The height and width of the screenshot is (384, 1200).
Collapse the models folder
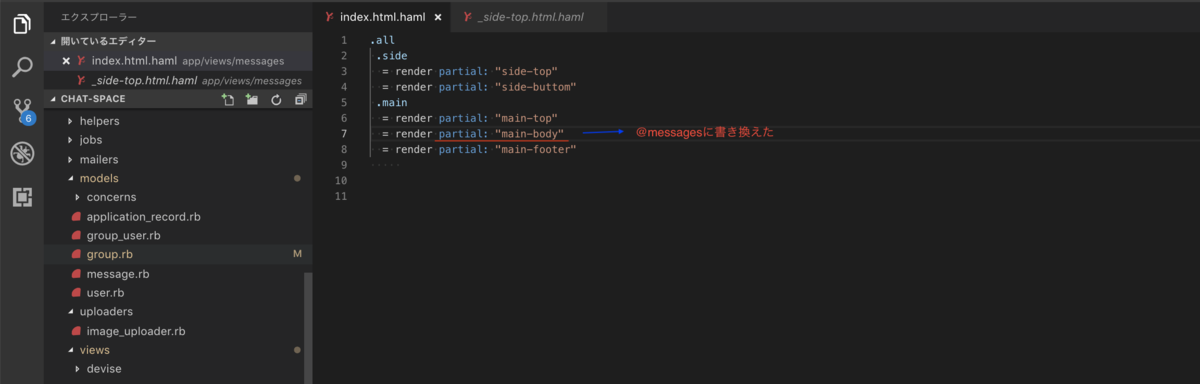click(x=98, y=178)
